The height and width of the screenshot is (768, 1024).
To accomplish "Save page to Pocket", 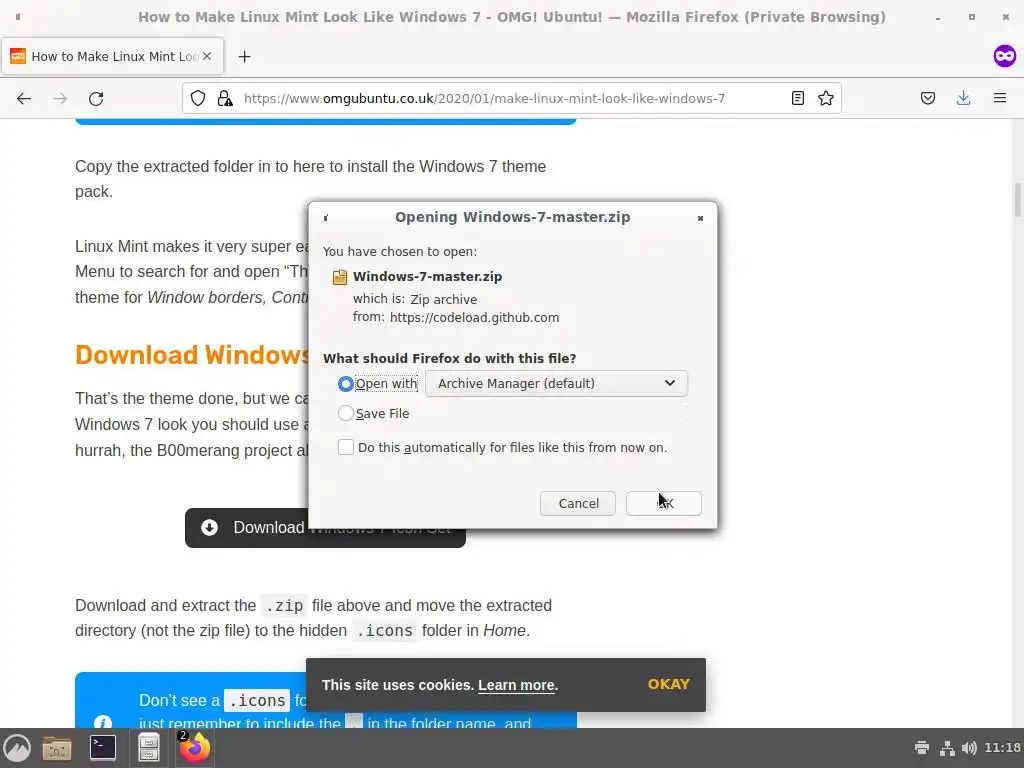I will [x=927, y=99].
